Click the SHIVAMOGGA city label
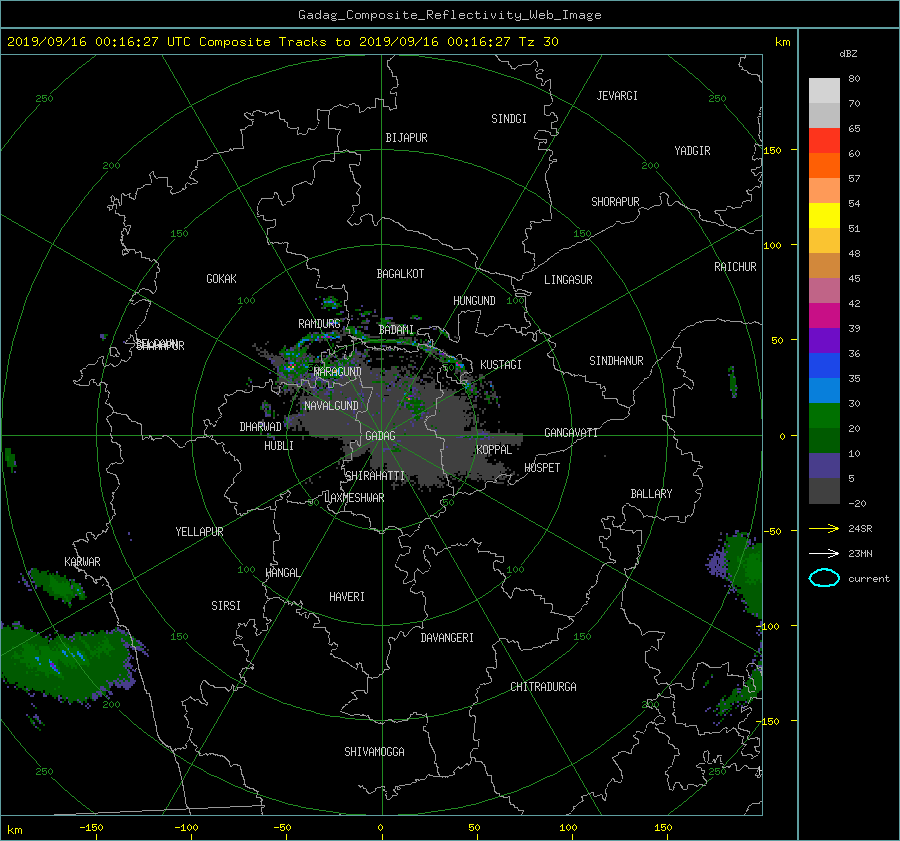The image size is (900, 841). [x=374, y=751]
